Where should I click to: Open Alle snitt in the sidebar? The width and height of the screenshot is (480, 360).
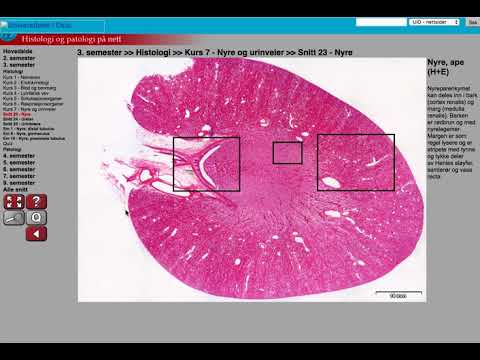coord(15,189)
